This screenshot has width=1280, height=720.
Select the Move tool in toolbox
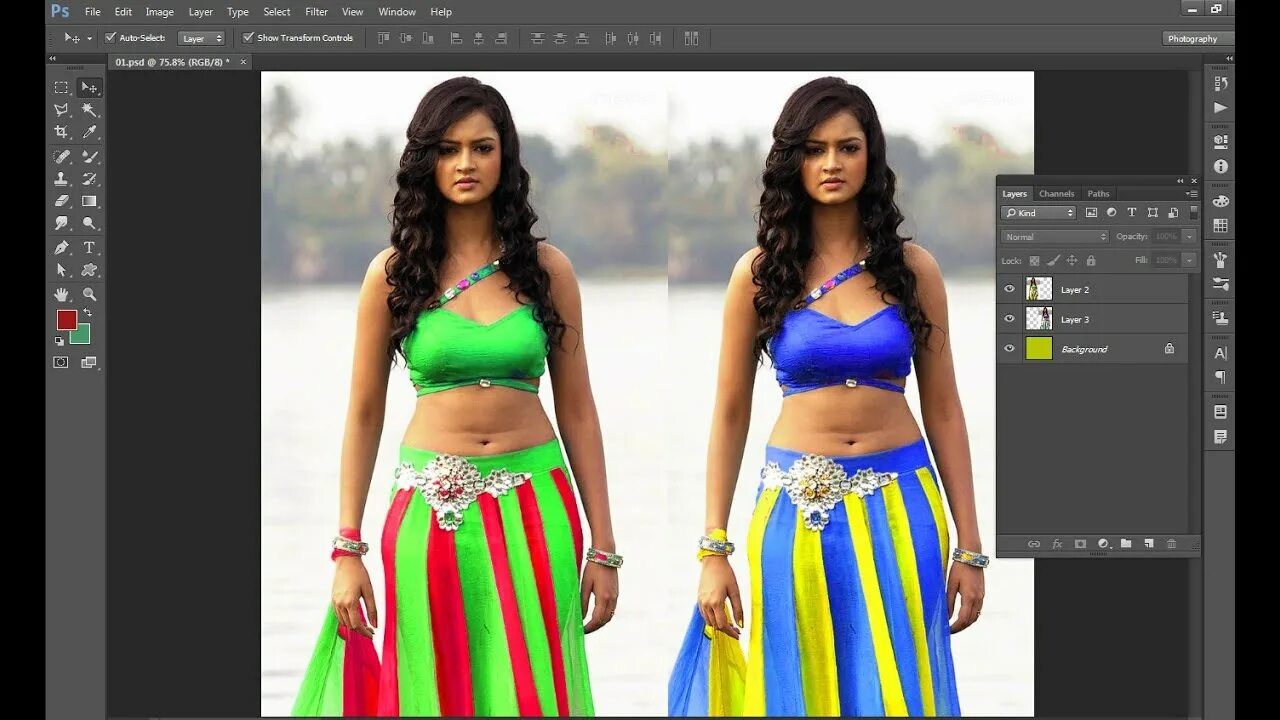89,87
